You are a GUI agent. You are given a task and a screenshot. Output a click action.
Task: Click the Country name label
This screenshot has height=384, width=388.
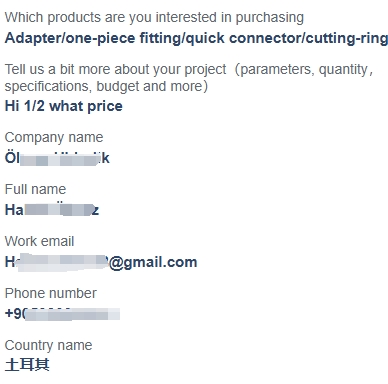coord(48,345)
